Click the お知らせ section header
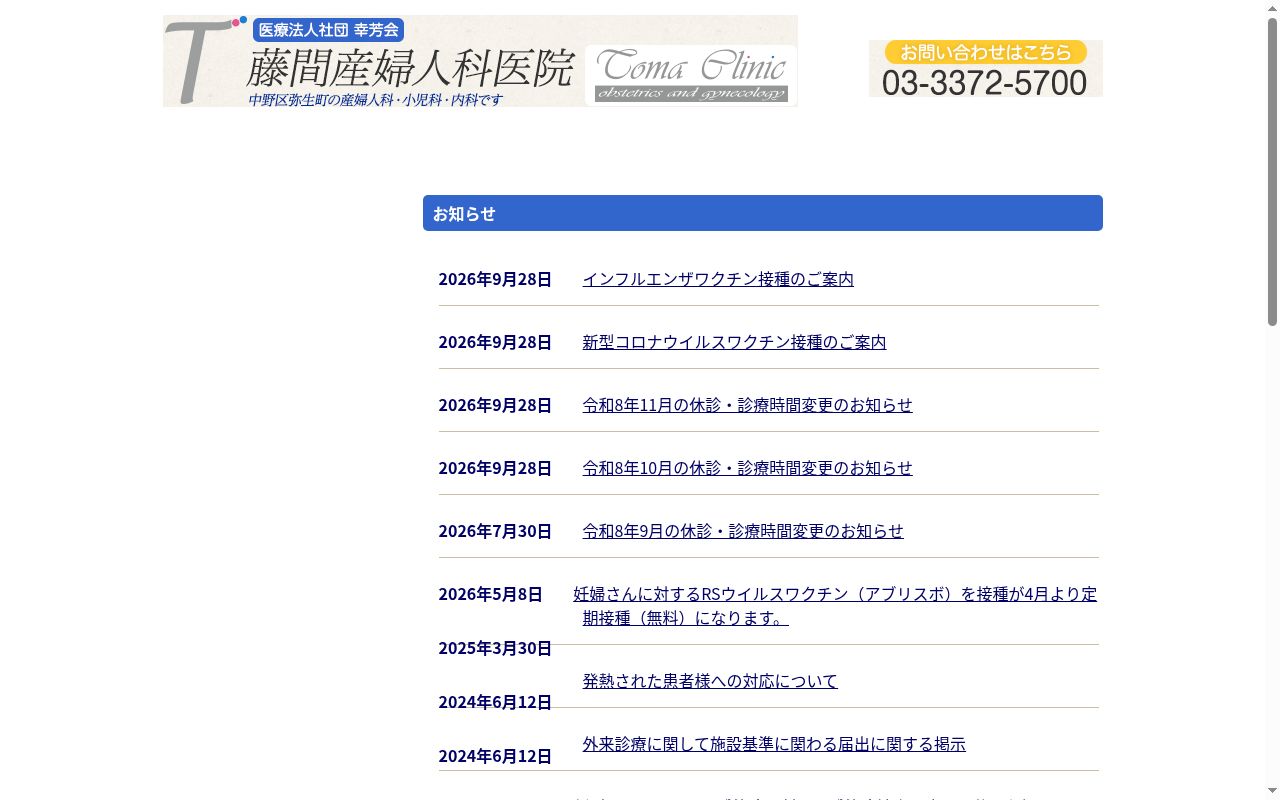This screenshot has width=1280, height=800. tap(763, 213)
